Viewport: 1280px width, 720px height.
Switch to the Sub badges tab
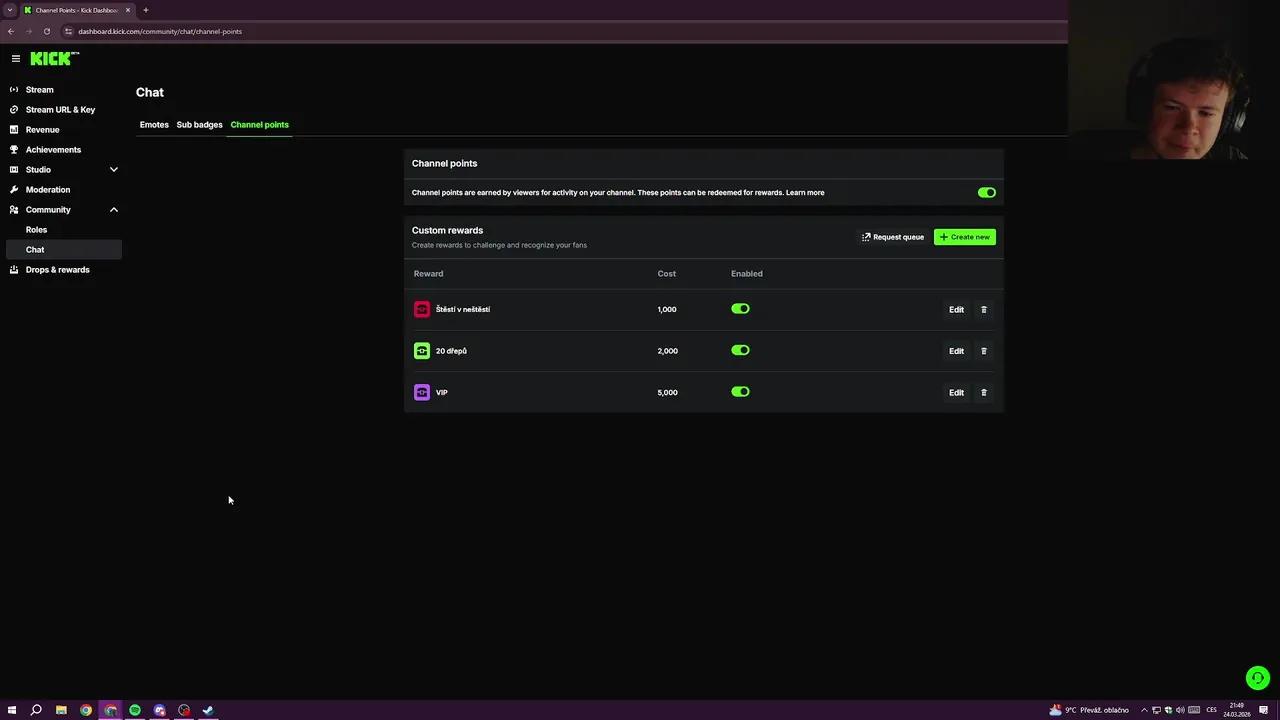(199, 125)
